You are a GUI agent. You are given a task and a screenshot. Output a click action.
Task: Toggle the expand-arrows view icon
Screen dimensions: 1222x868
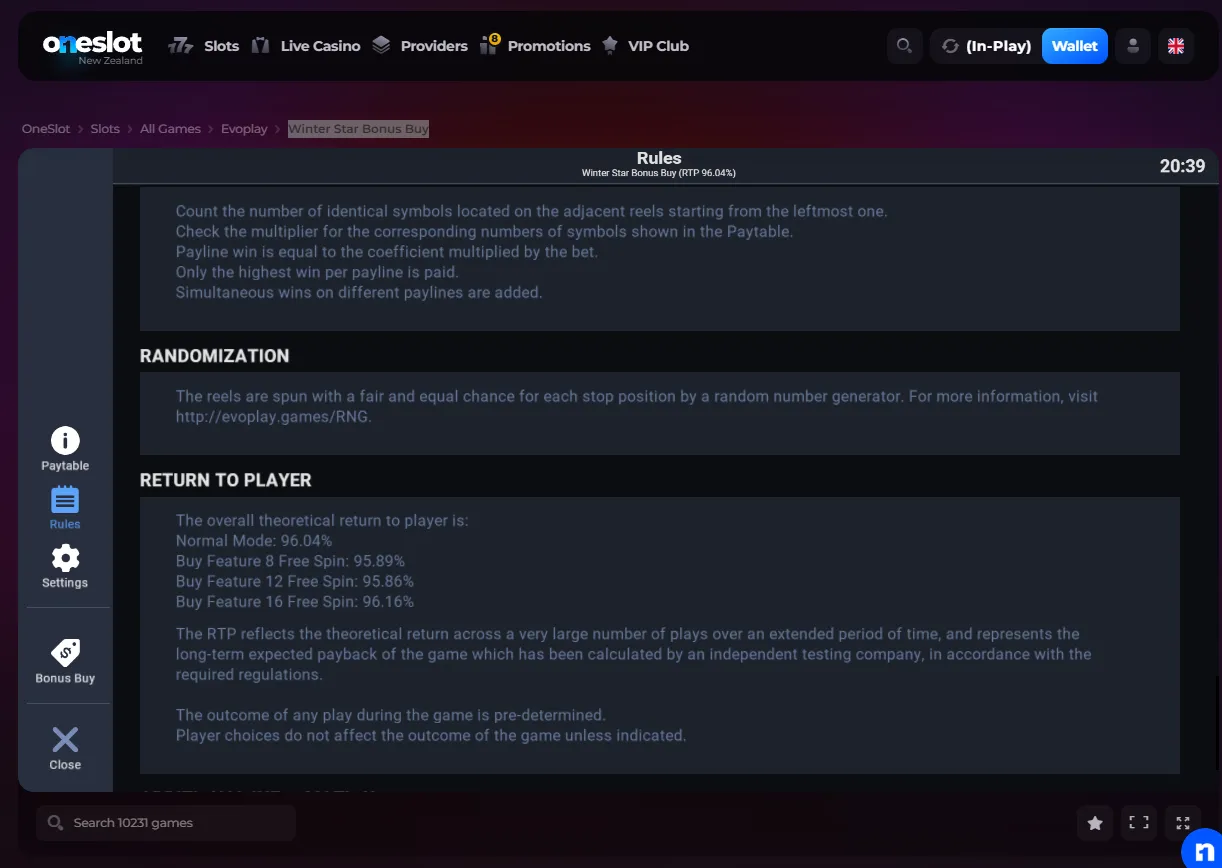[1183, 823]
